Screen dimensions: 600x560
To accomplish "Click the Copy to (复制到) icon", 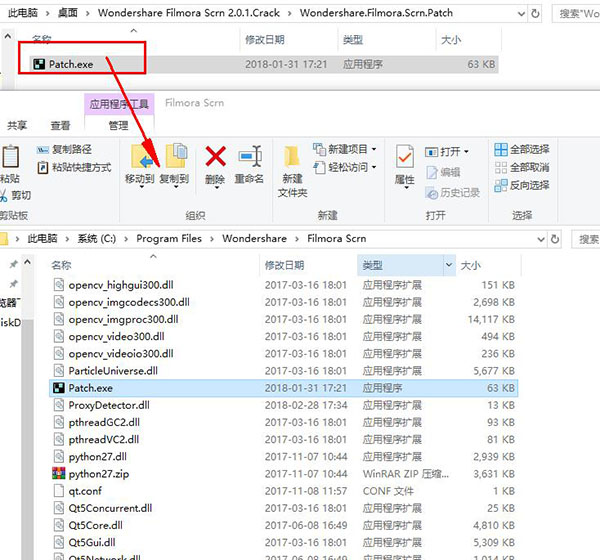I will click(x=174, y=160).
